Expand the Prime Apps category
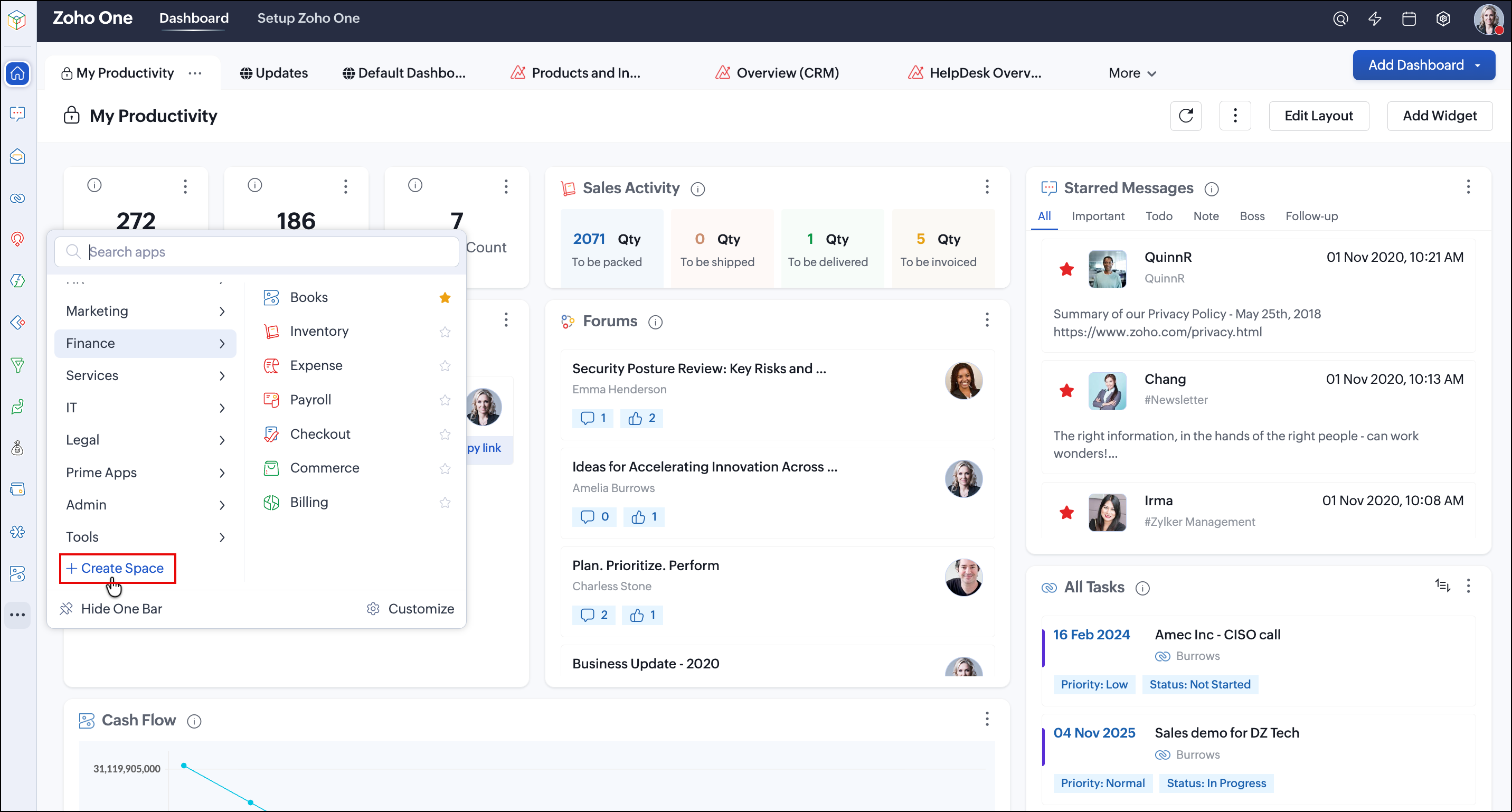1512x812 pixels. pos(145,473)
